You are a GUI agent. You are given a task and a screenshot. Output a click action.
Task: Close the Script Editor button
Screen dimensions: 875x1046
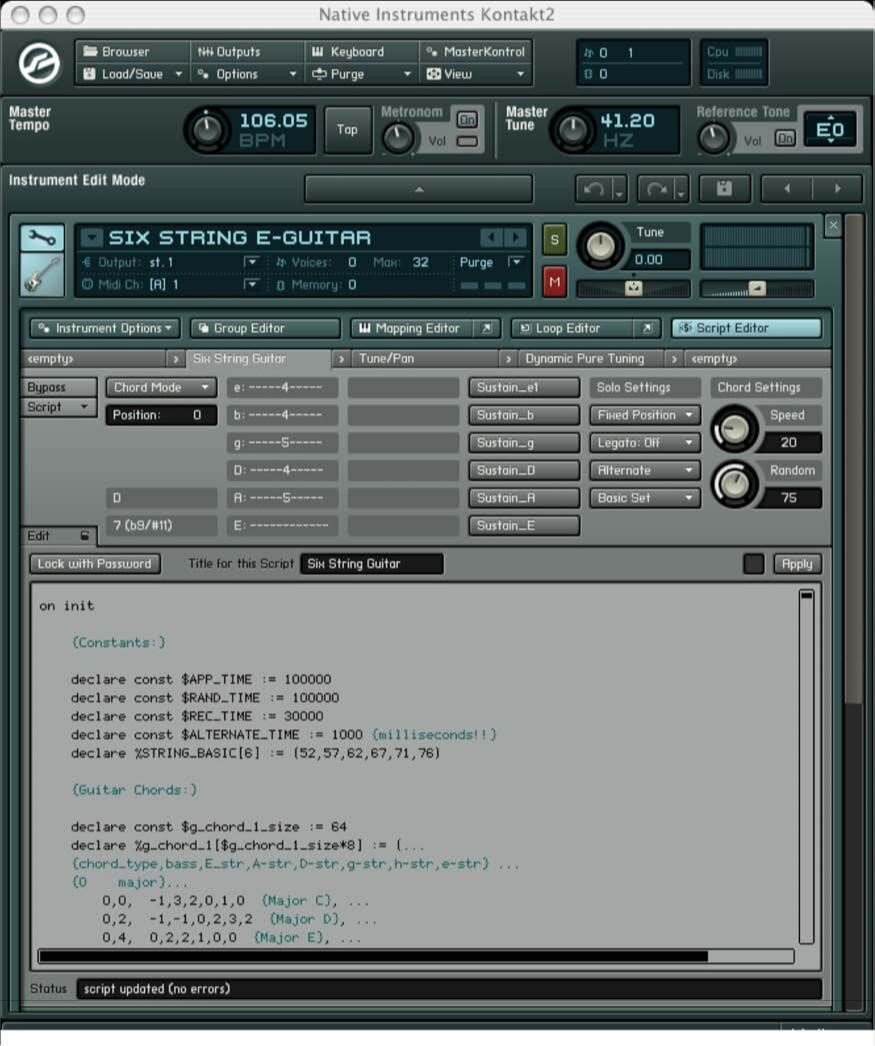click(746, 328)
